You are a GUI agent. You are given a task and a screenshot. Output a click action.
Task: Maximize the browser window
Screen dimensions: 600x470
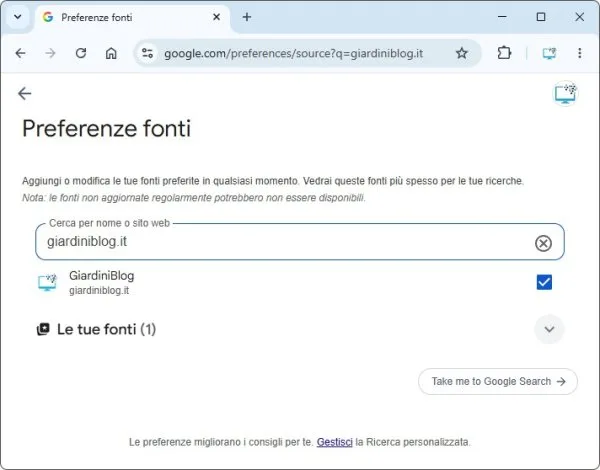[541, 17]
